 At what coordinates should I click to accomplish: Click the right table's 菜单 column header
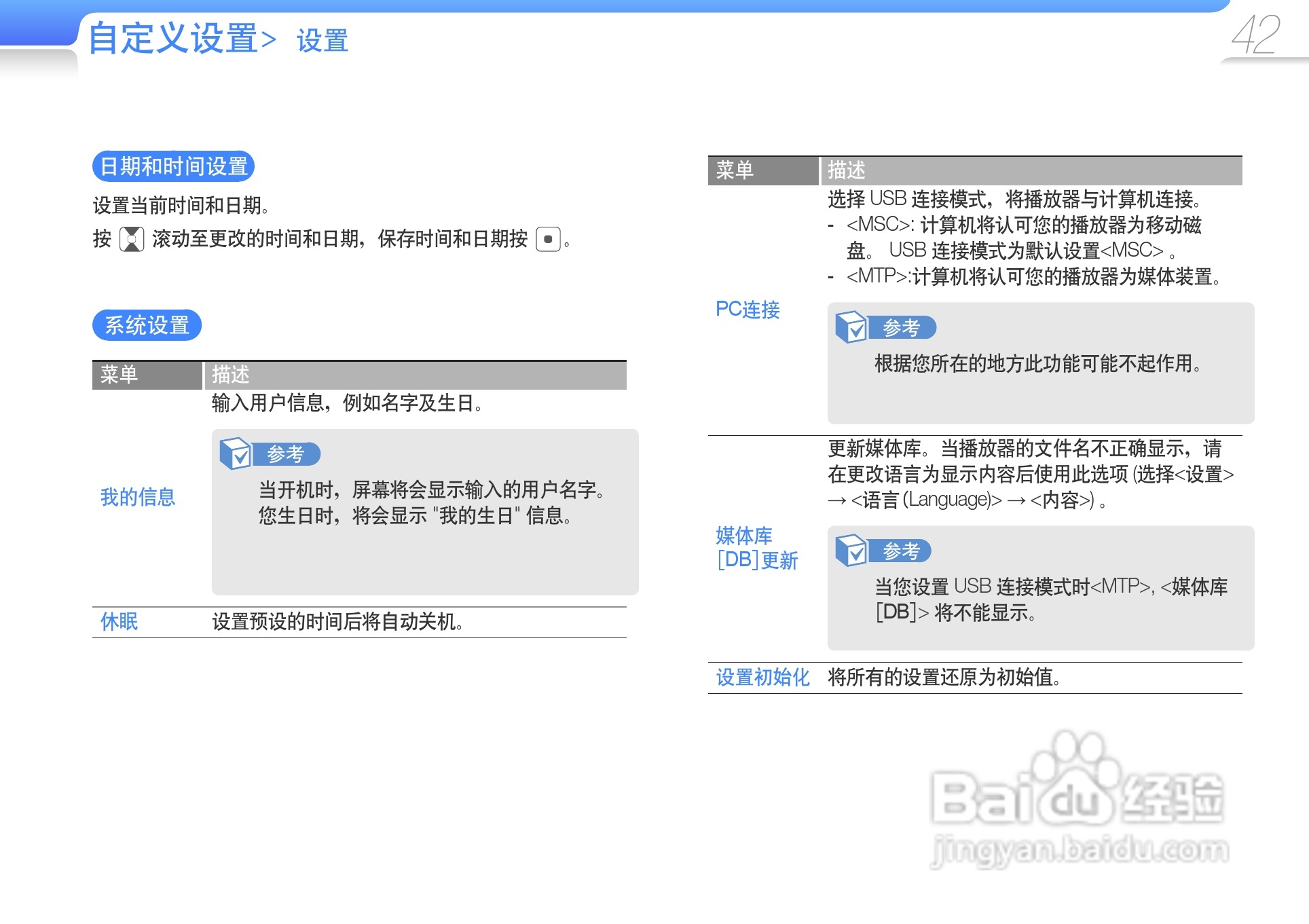[x=735, y=170]
